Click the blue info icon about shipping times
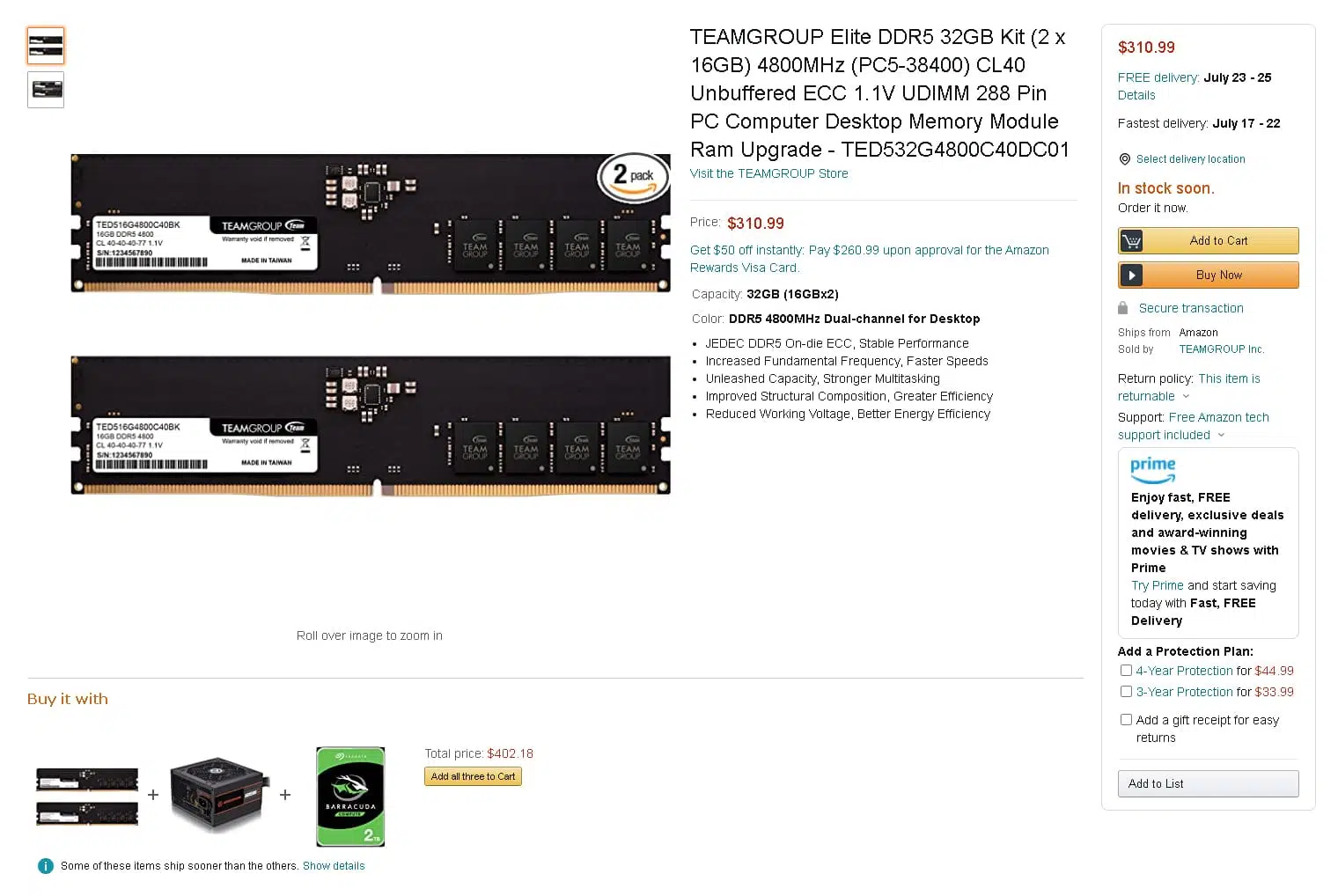The image size is (1338, 896). 46,866
